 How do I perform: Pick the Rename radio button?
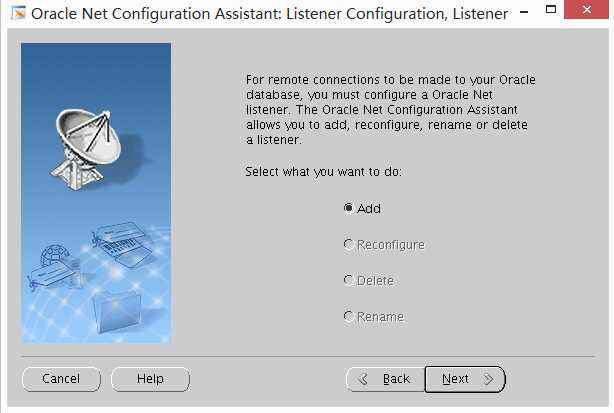[348, 316]
